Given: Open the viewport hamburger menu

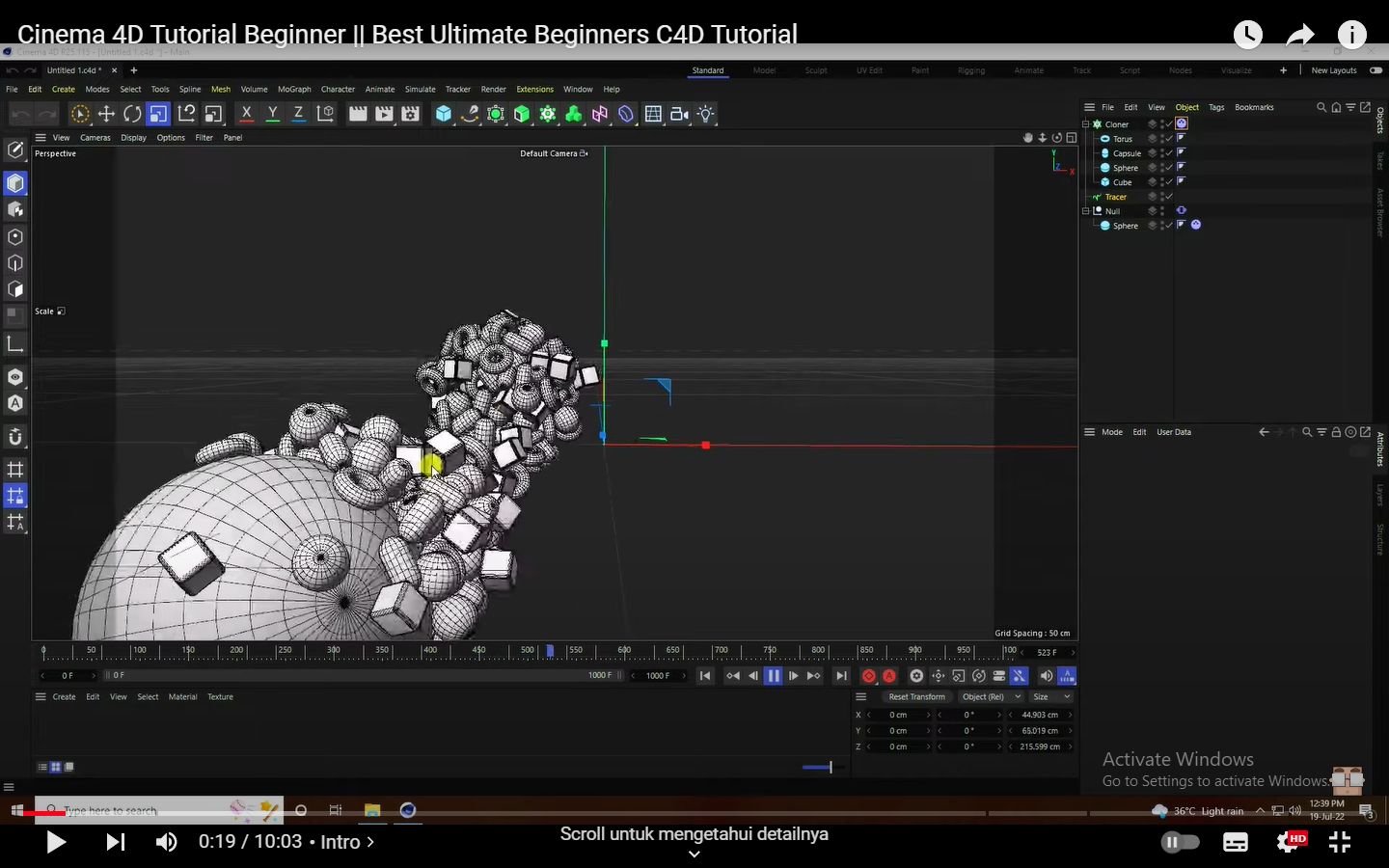Looking at the screenshot, I should tap(41, 138).
